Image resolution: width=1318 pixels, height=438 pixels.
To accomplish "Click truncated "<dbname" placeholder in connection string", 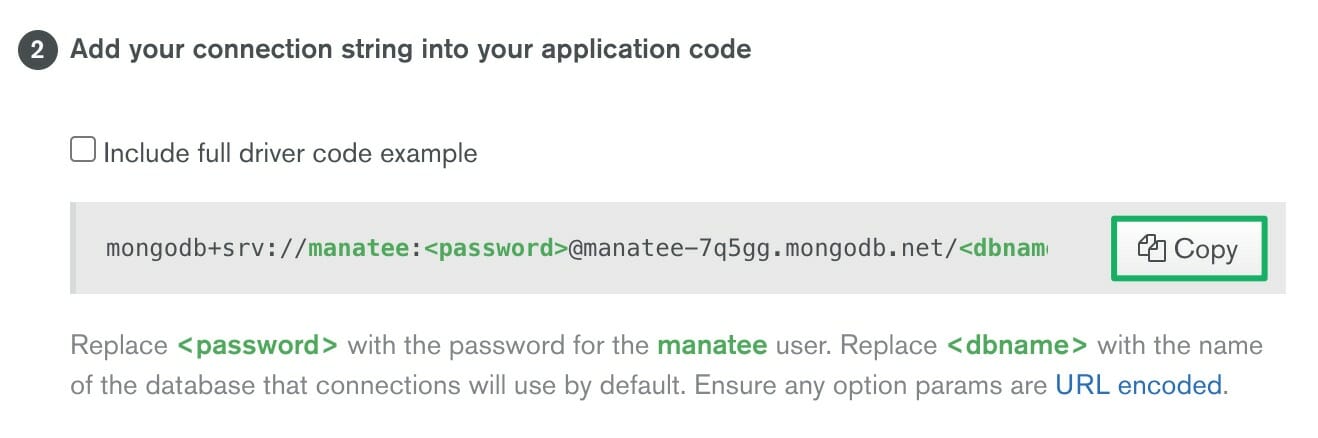I will [x=1003, y=248].
